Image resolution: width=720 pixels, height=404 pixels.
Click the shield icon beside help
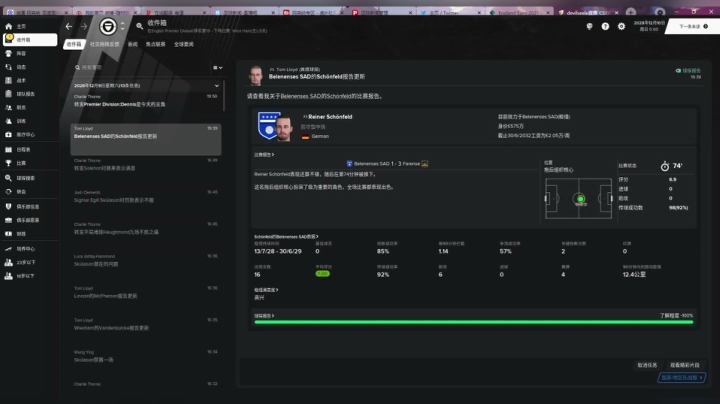[x=590, y=27]
